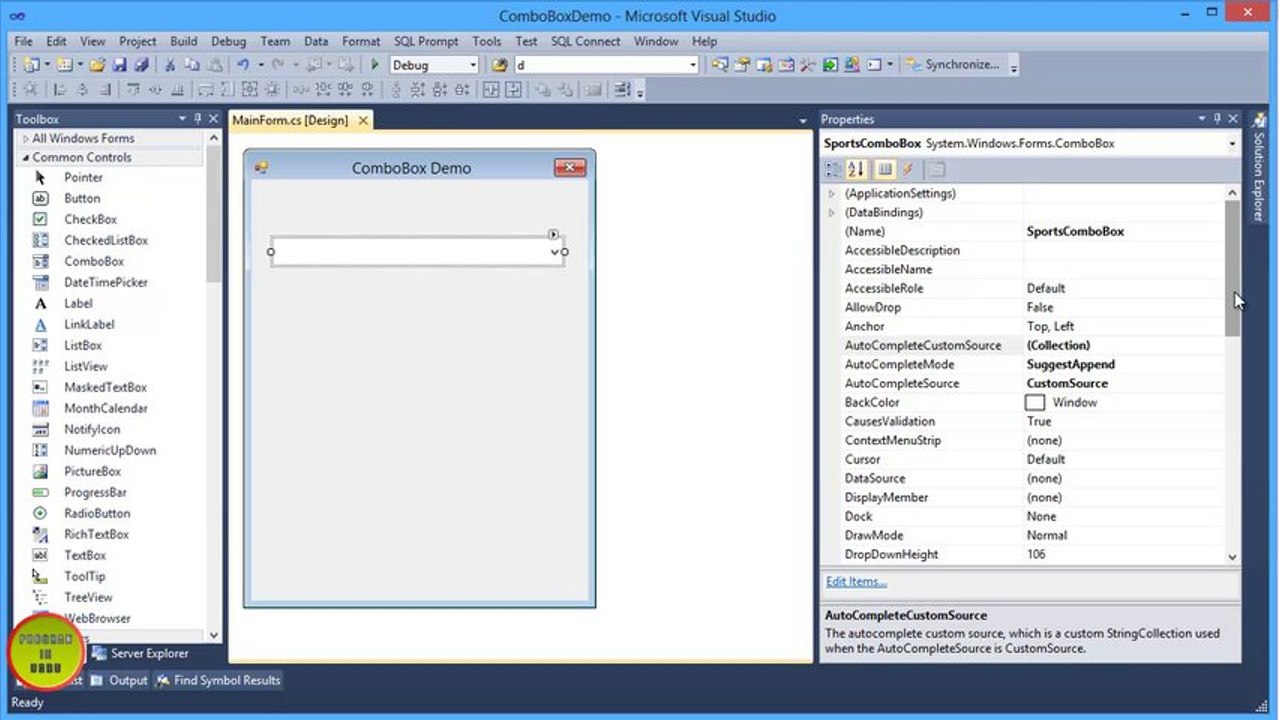The image size is (1279, 720).
Task: Click the Save All toolbar icon
Action: [x=141, y=65]
